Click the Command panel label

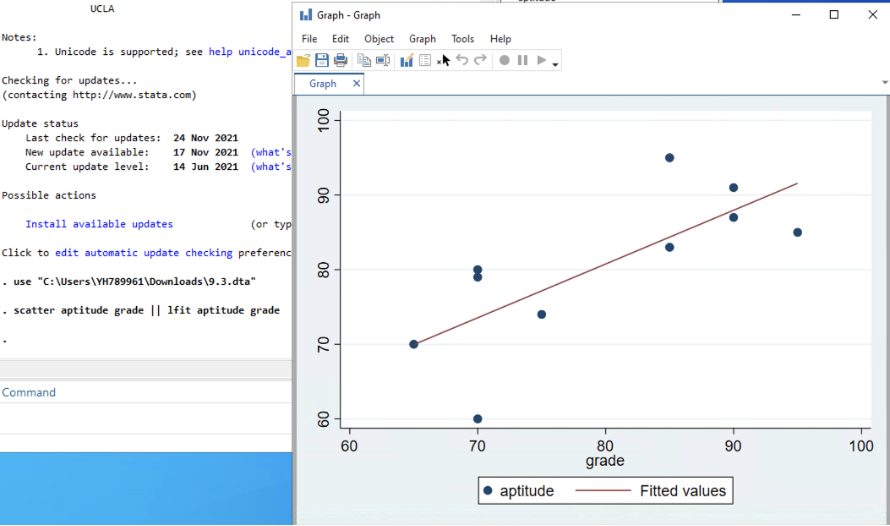point(28,393)
